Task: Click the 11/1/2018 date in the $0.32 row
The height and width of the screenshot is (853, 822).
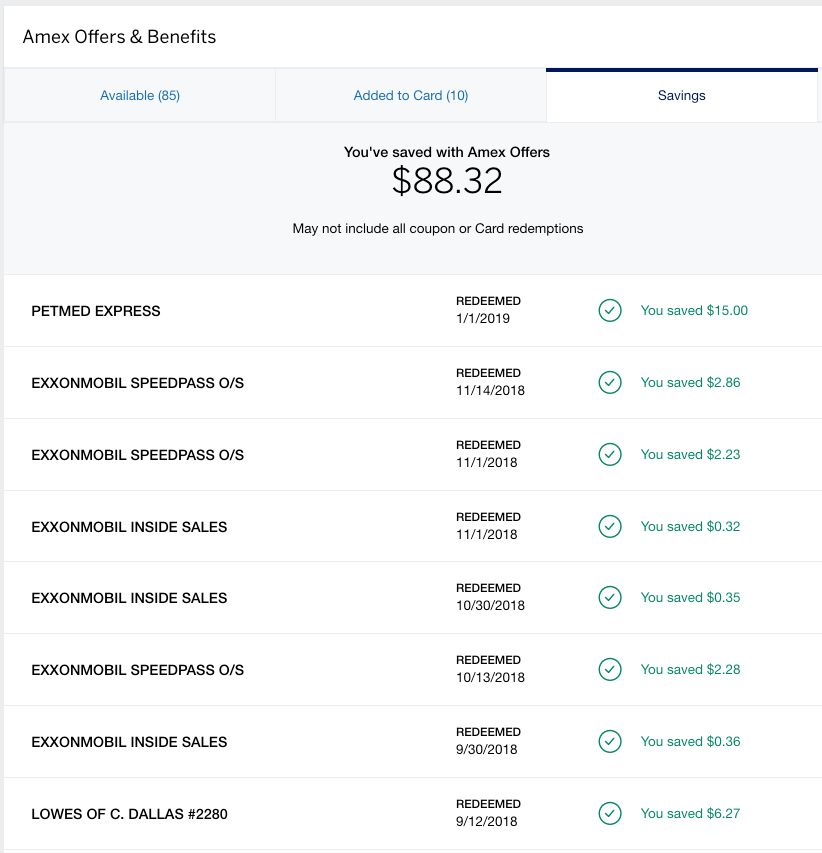Action: (486, 535)
